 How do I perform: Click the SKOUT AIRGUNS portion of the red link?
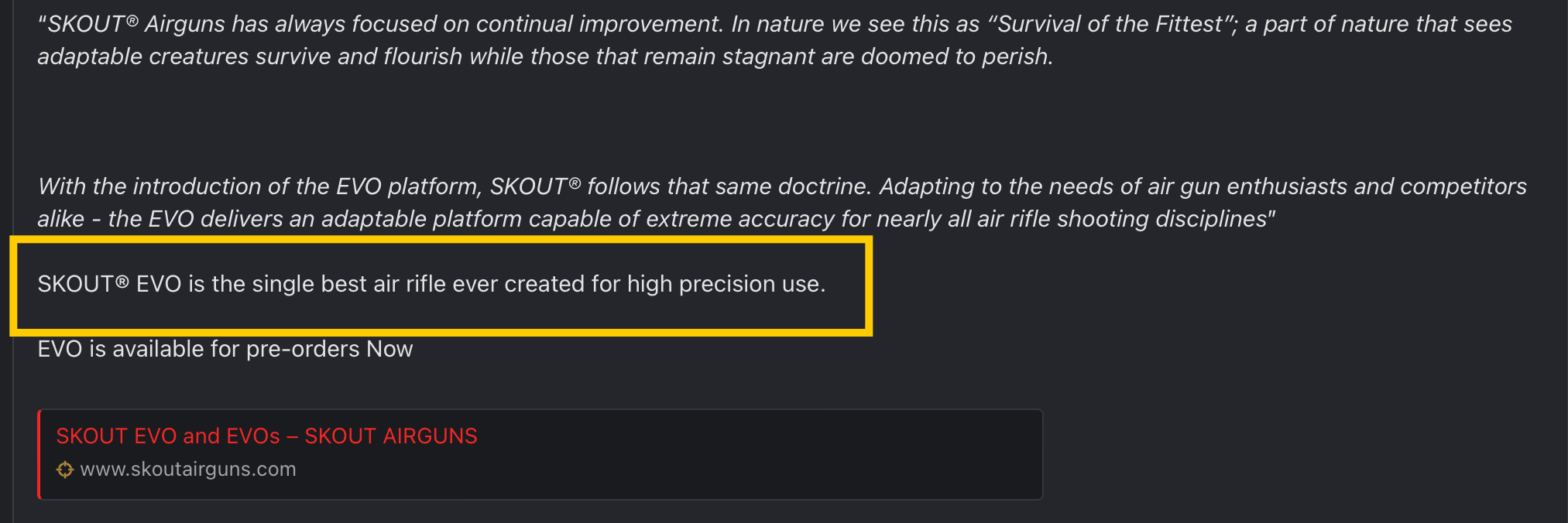391,436
